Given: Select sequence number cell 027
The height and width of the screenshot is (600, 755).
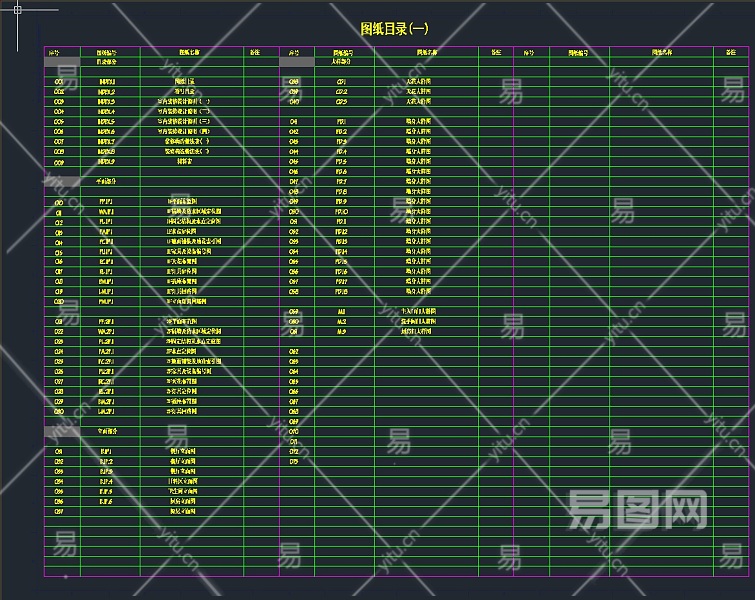Looking at the screenshot, I should (x=59, y=382).
